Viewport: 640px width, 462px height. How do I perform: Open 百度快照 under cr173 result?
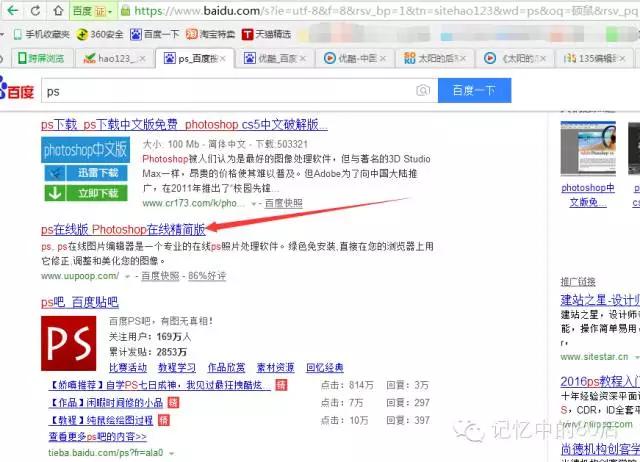(x=284, y=203)
